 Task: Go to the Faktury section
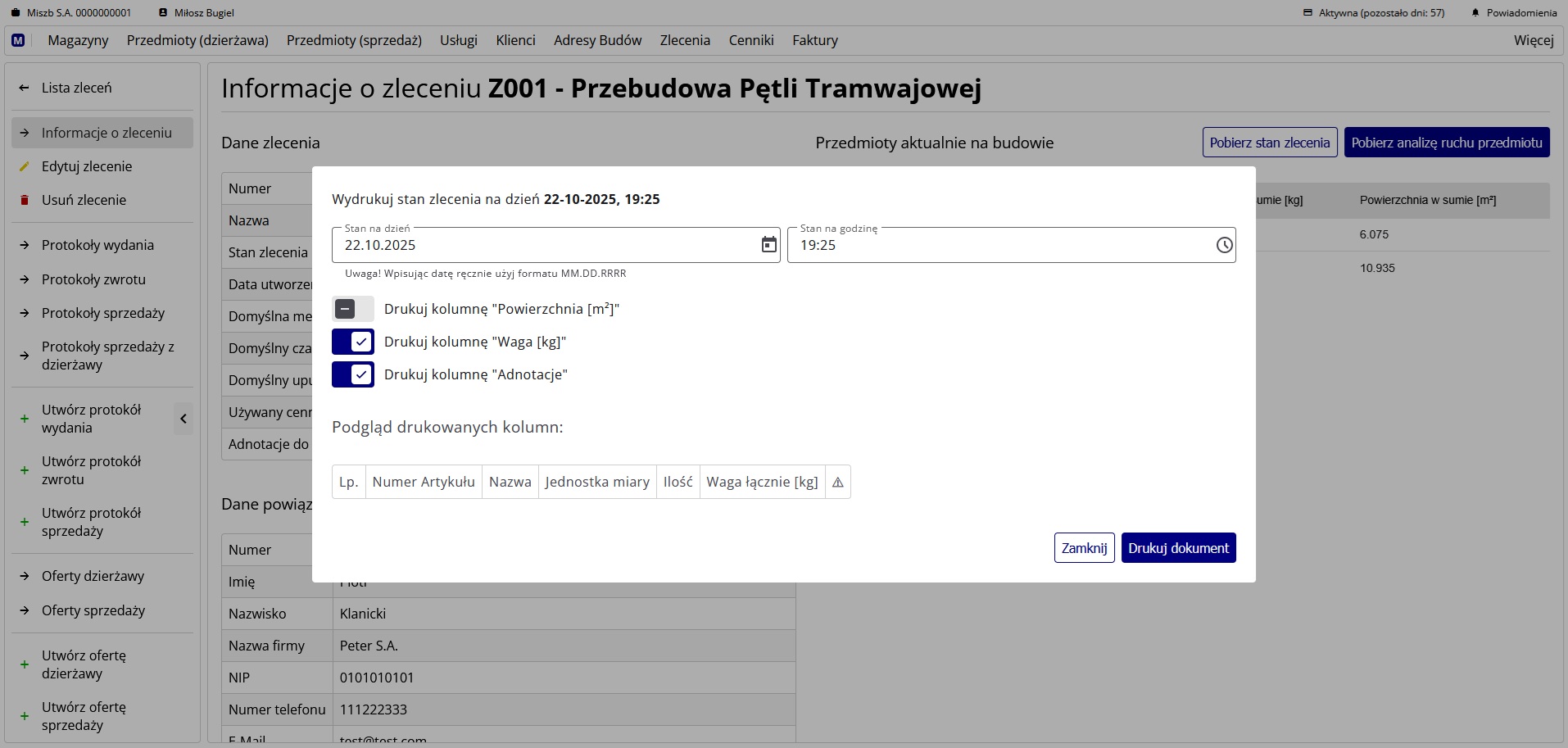tap(815, 40)
